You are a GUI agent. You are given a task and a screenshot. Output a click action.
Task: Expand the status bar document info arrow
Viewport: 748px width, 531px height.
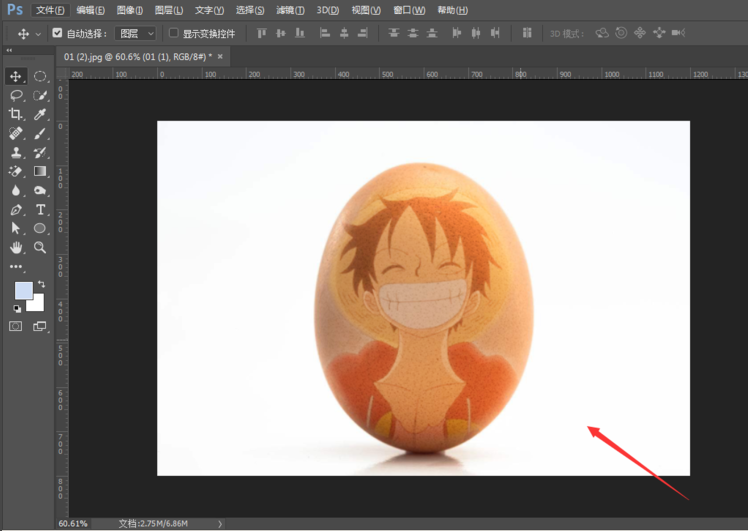click(x=220, y=523)
